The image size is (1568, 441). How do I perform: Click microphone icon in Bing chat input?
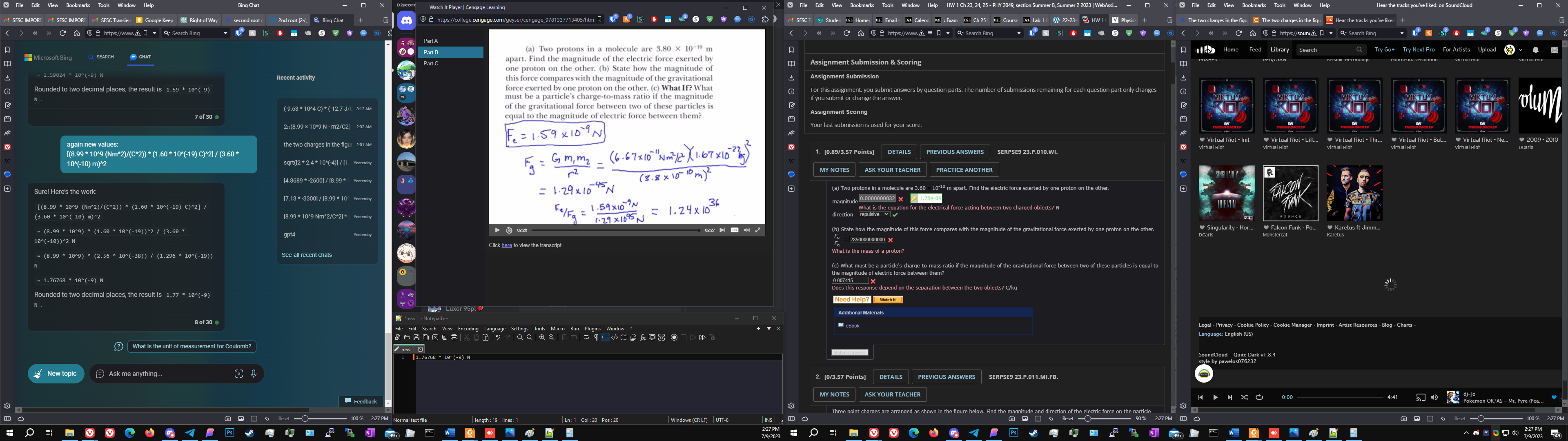(254, 374)
